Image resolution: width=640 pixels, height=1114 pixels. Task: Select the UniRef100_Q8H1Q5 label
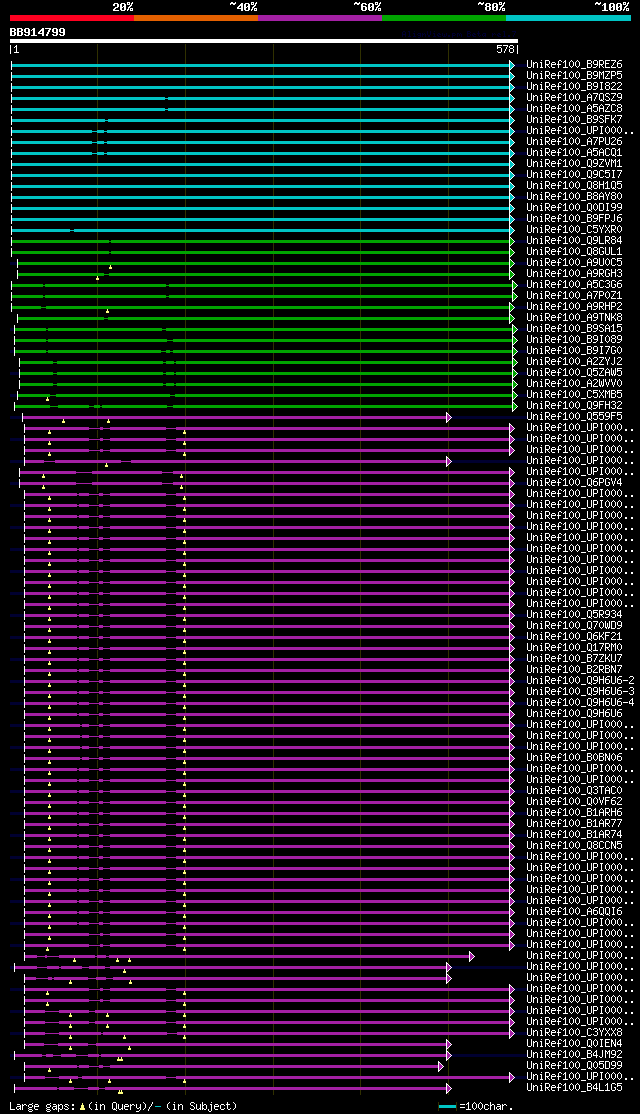[575, 185]
